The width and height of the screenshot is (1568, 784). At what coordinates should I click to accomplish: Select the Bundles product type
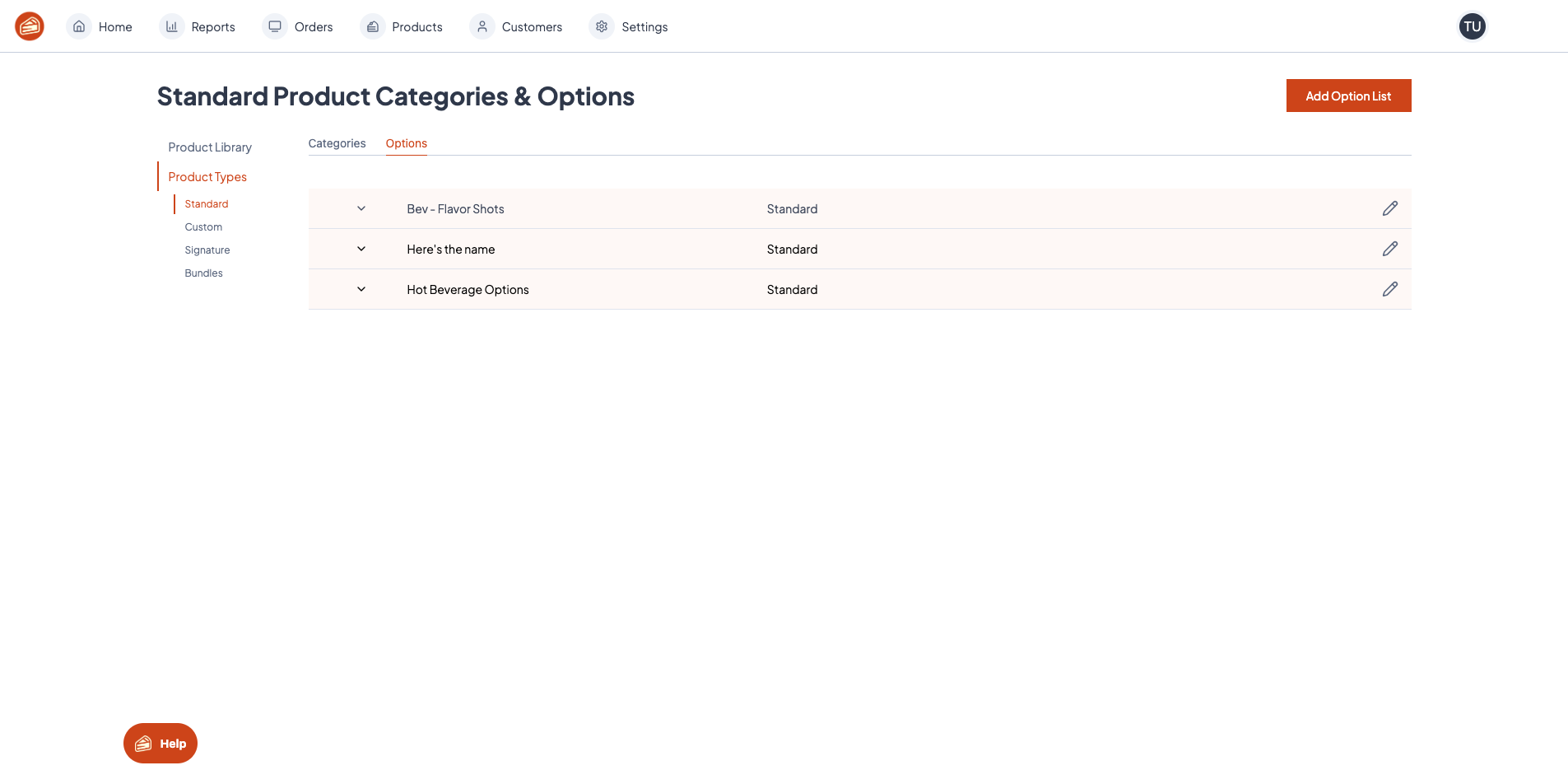[203, 273]
